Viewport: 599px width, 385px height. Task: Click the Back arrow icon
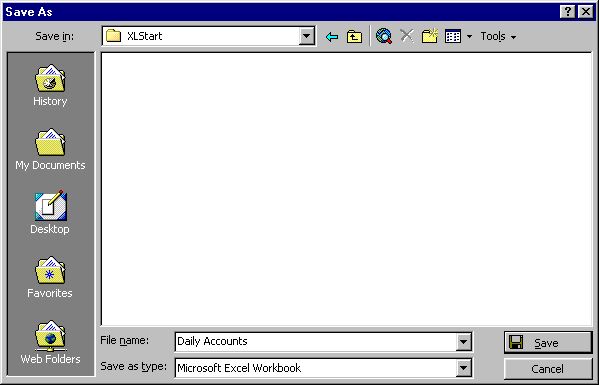[332, 37]
